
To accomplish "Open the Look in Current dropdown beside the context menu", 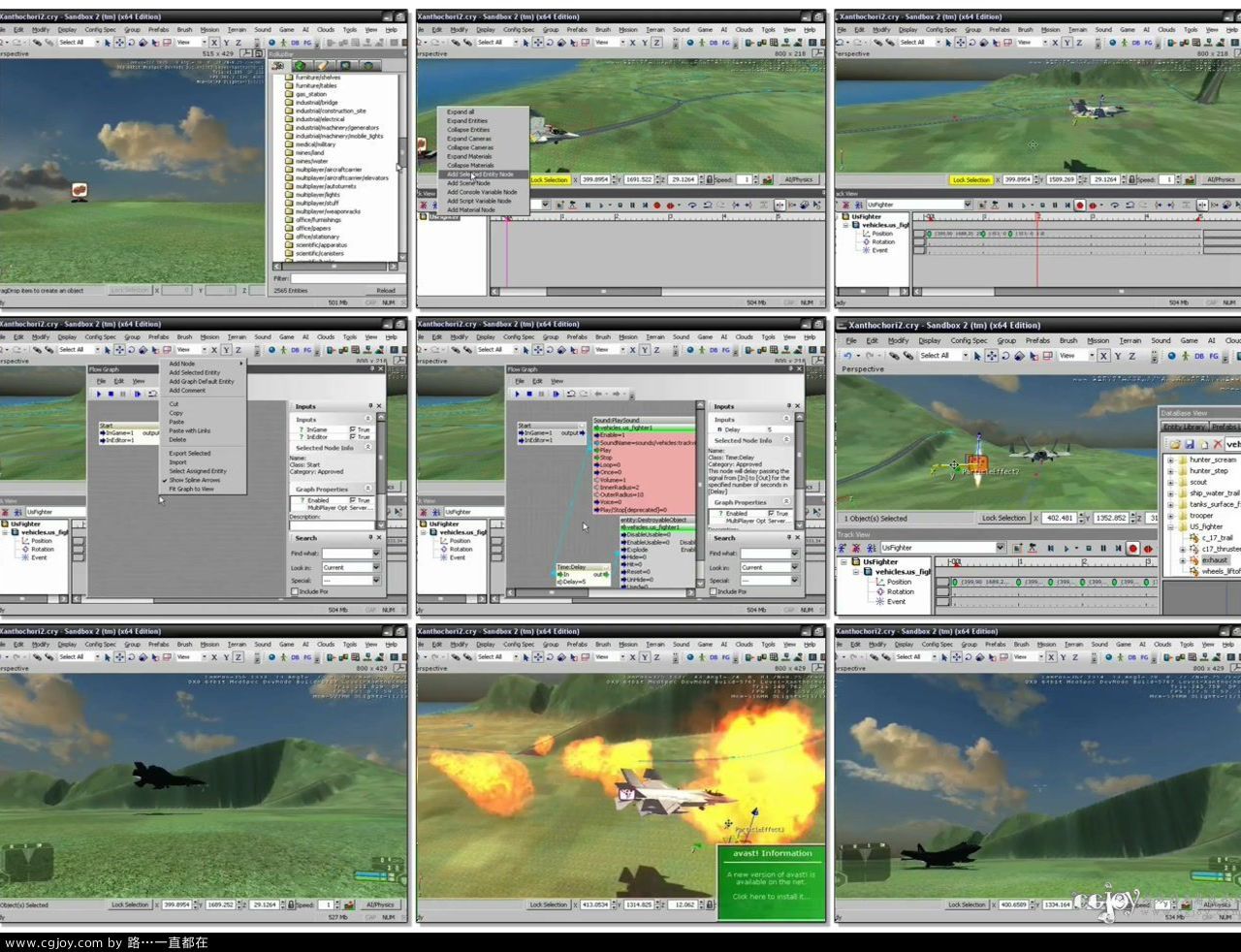I will pos(375,567).
